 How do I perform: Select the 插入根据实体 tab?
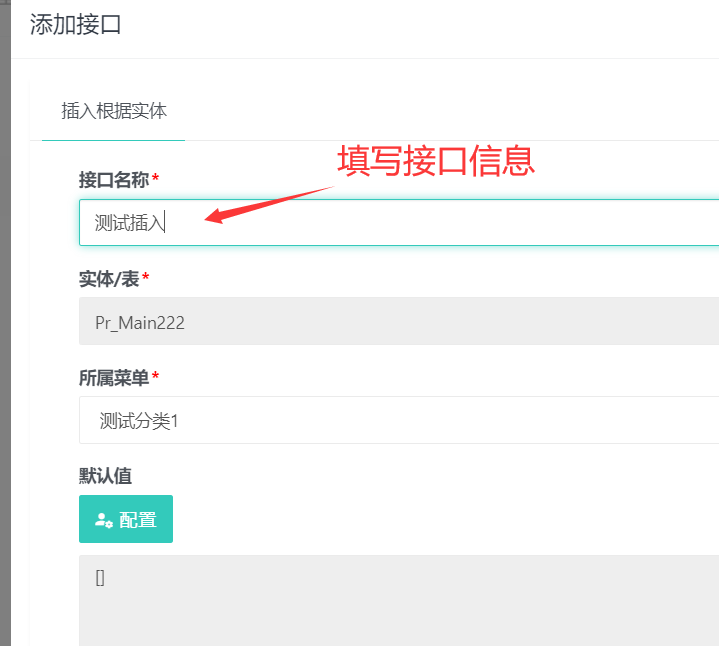pos(114,111)
